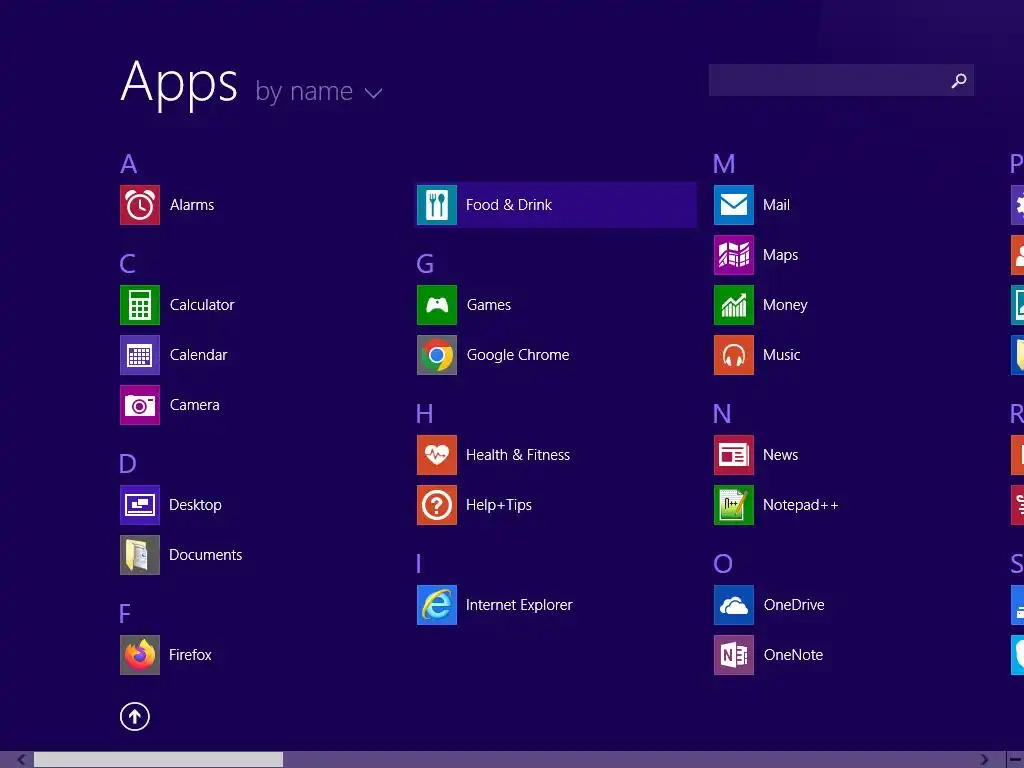Open the News app icon

pyautogui.click(x=734, y=455)
